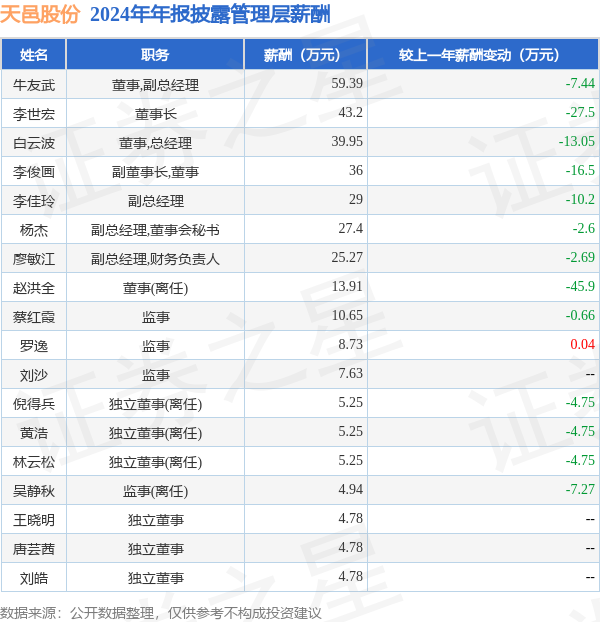Viewport: 600px width, 622px height.
Task: Click change value -7.44
Action: coord(580,83)
